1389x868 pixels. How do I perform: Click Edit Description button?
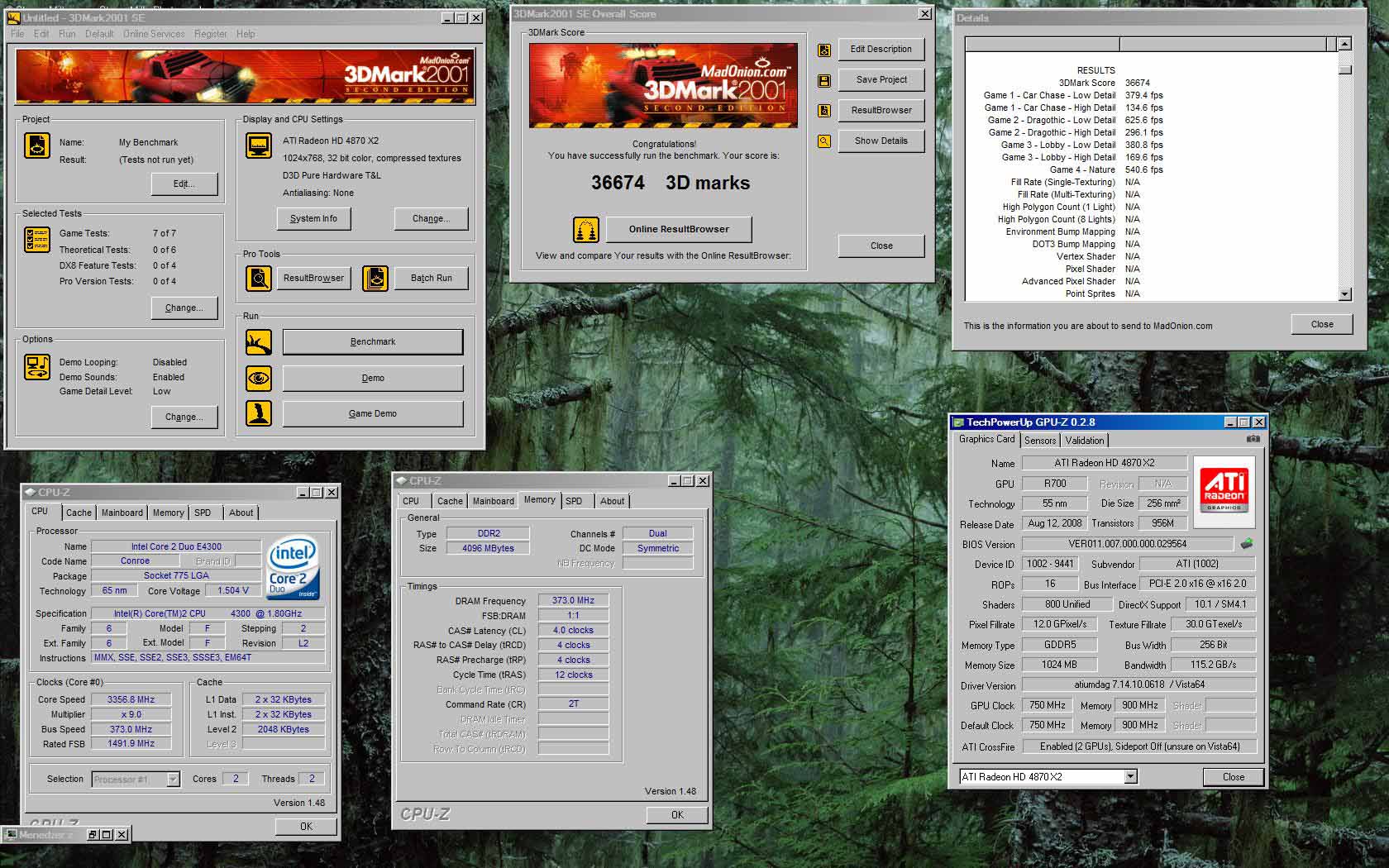pyautogui.click(x=881, y=50)
